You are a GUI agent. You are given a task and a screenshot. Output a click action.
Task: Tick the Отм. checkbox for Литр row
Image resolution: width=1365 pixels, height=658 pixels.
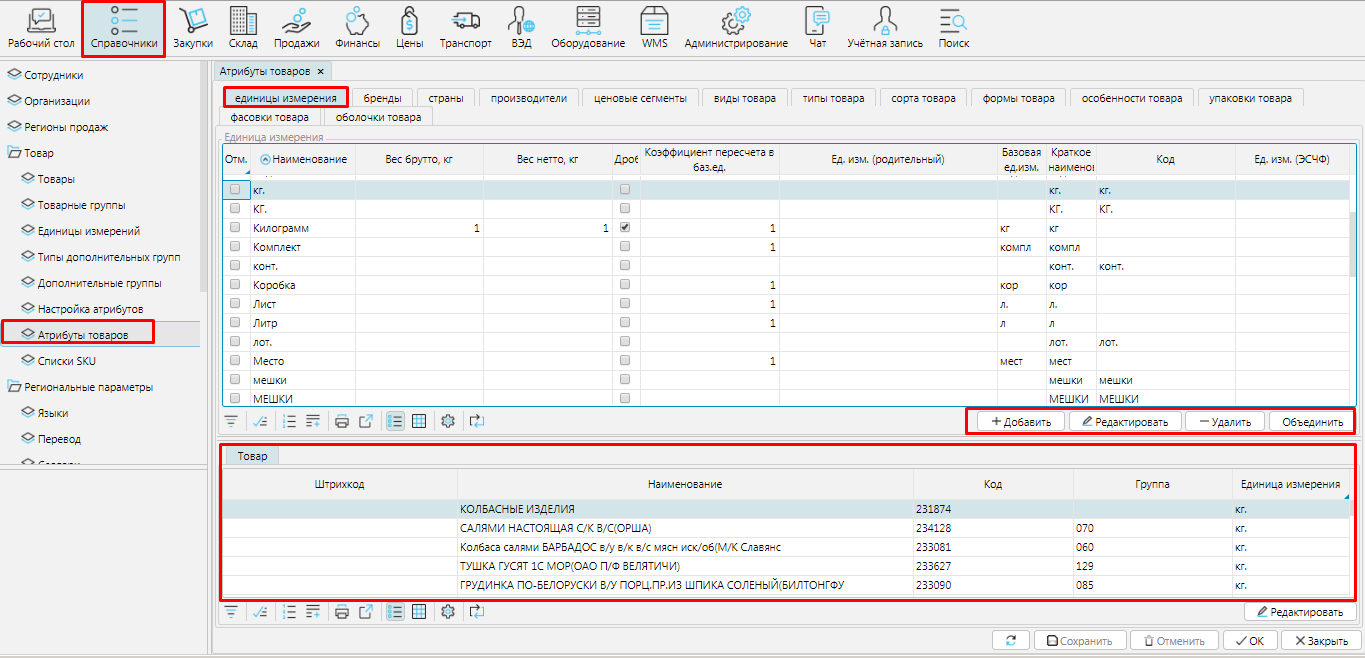[235, 324]
